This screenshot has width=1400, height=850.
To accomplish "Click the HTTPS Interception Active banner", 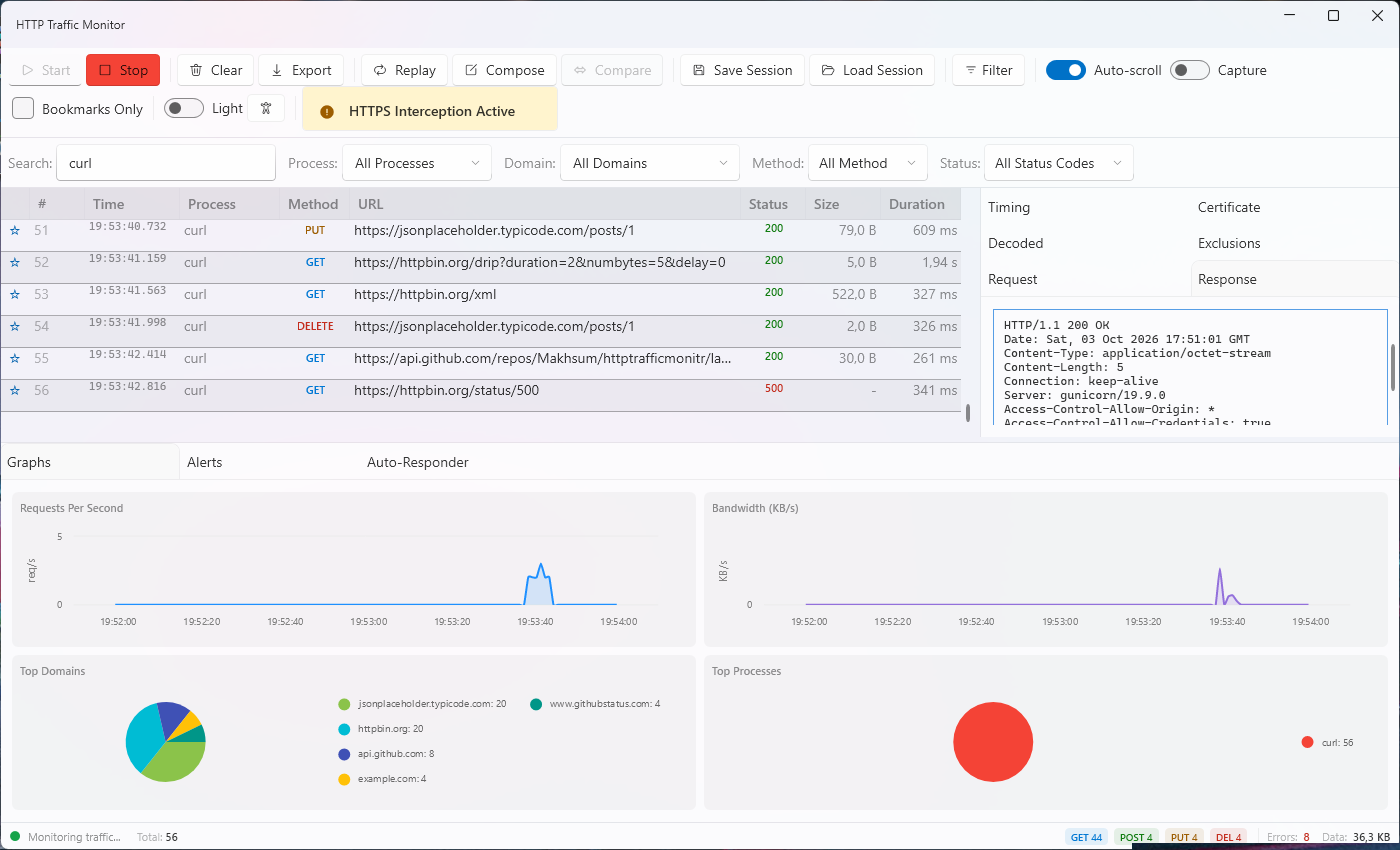I will 430,111.
